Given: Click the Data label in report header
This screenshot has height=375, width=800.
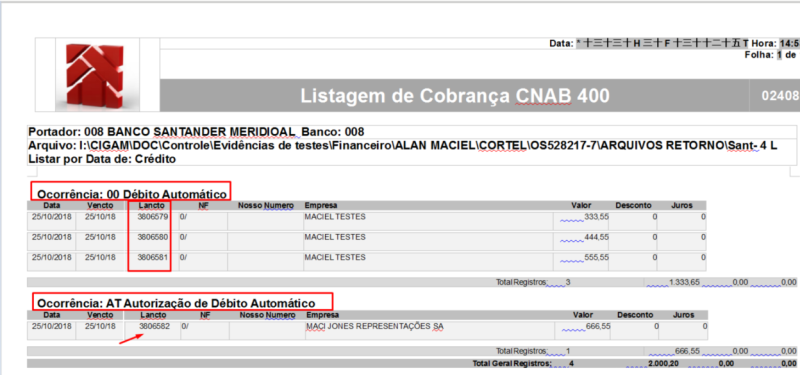Looking at the screenshot, I should [x=562, y=43].
